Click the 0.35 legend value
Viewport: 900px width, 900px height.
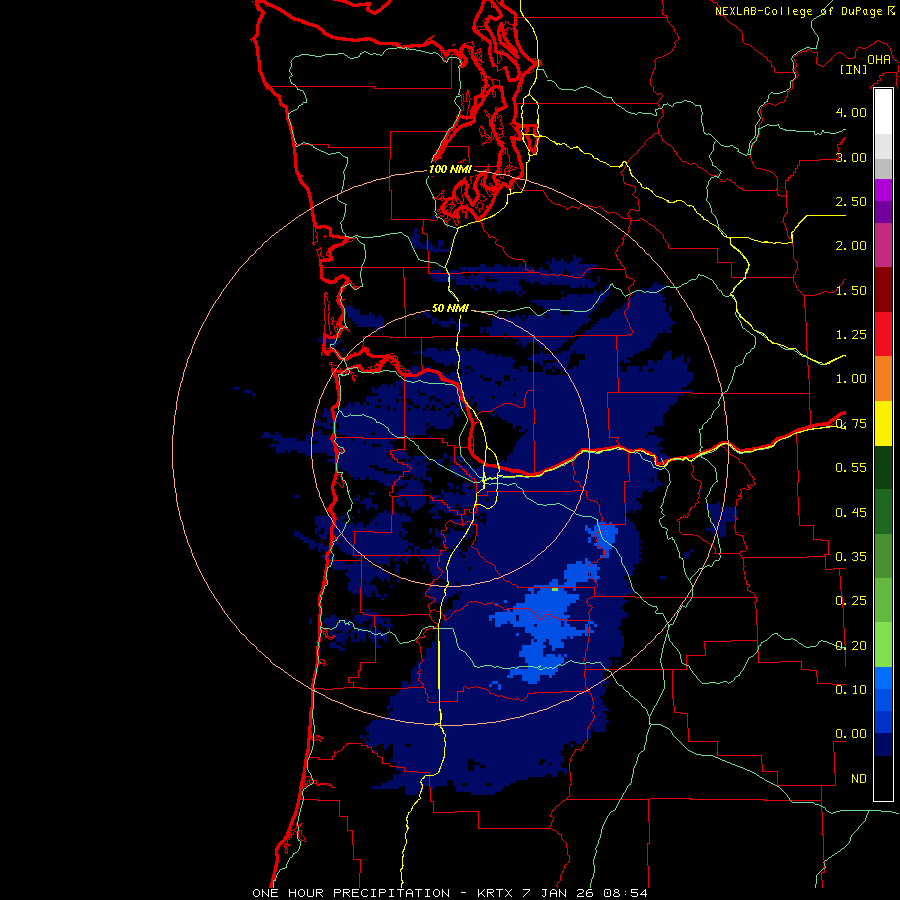pyautogui.click(x=851, y=556)
